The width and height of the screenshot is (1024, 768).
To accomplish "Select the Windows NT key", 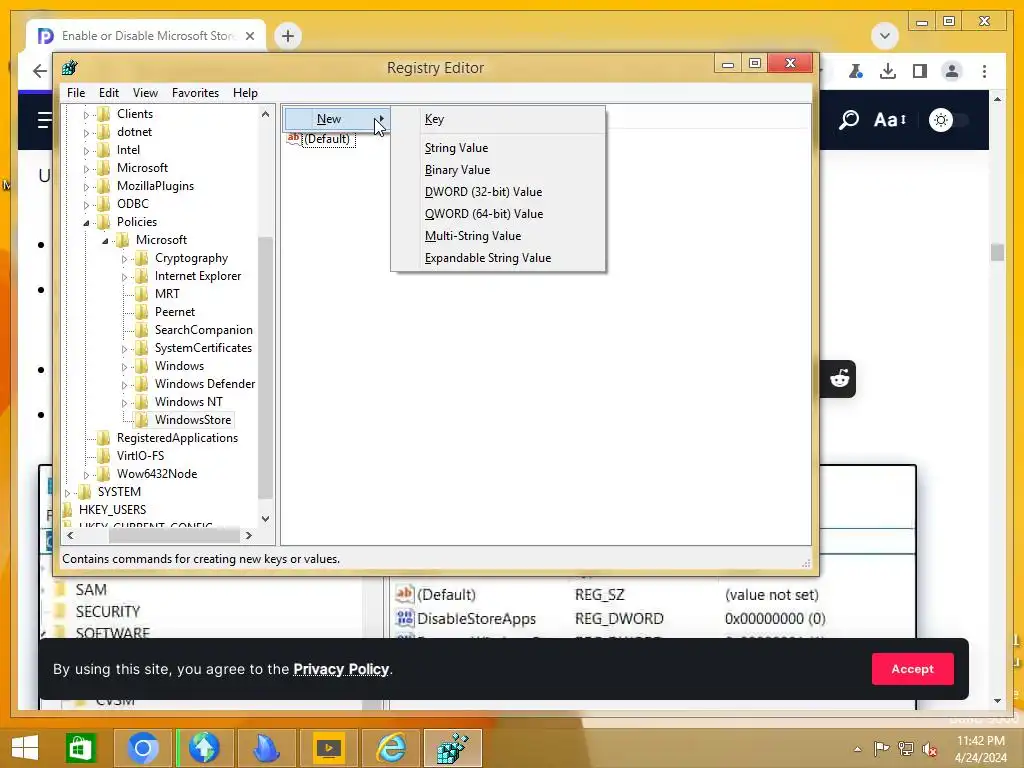I will (188, 402).
